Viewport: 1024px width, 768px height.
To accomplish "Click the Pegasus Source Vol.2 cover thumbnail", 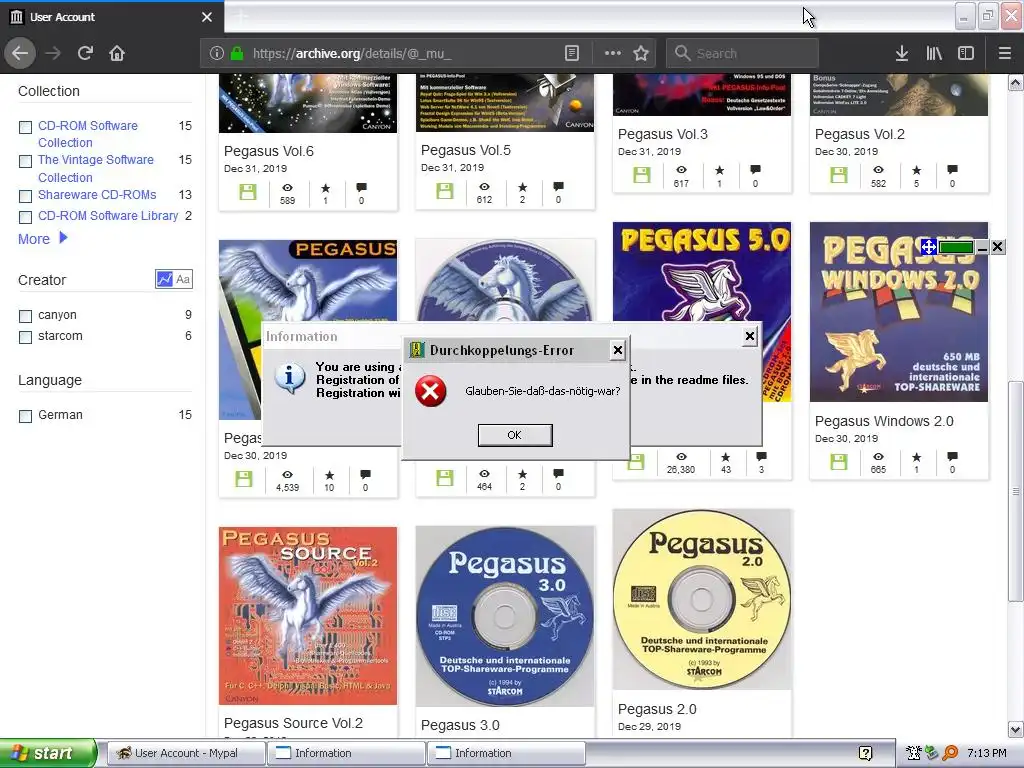I will point(308,616).
